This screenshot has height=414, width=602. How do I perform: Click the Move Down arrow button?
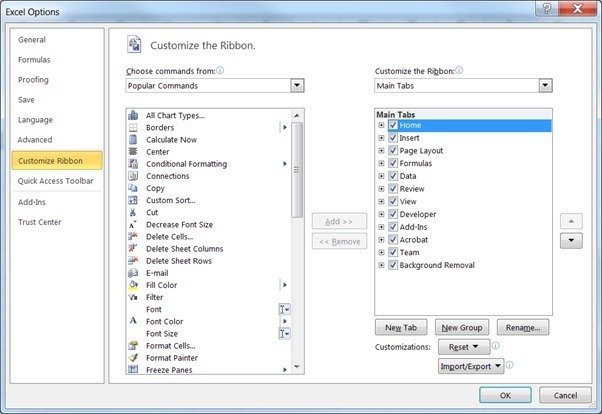(x=571, y=240)
